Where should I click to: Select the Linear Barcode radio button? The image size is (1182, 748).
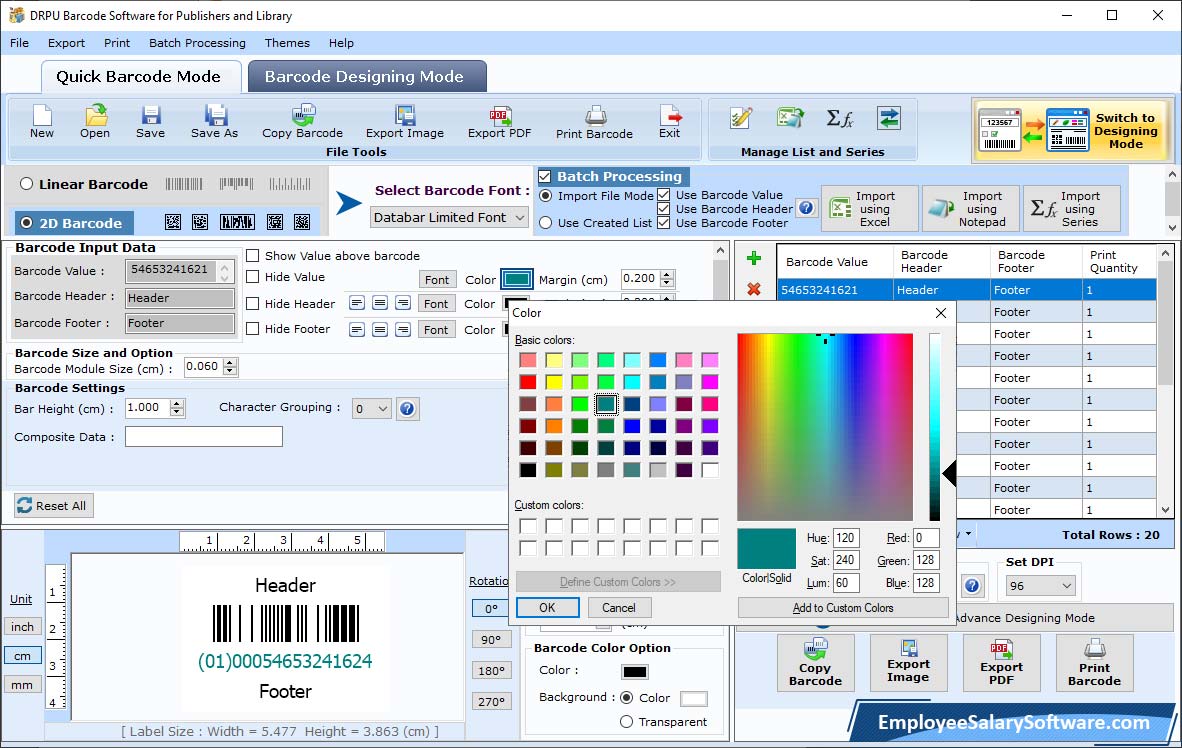(x=26, y=184)
